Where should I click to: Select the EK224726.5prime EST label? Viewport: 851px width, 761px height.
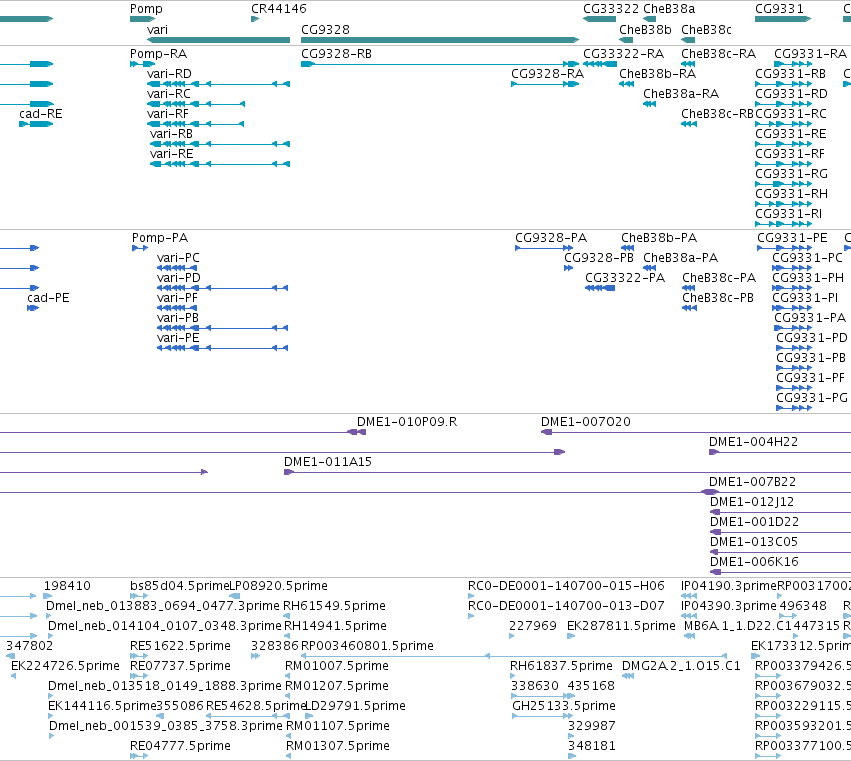[65, 666]
